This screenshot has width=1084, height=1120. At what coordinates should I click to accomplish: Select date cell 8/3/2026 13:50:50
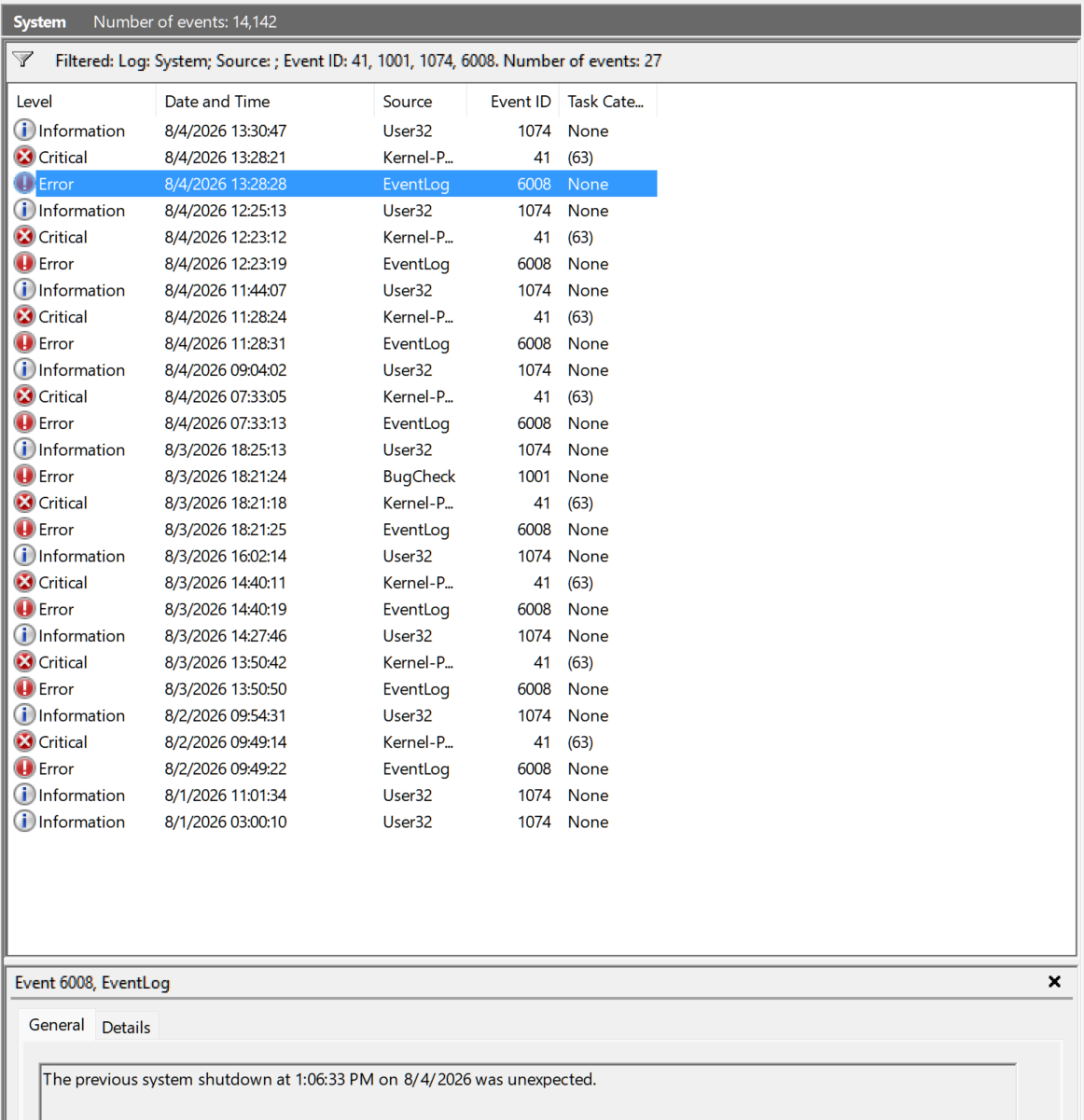[x=226, y=688]
